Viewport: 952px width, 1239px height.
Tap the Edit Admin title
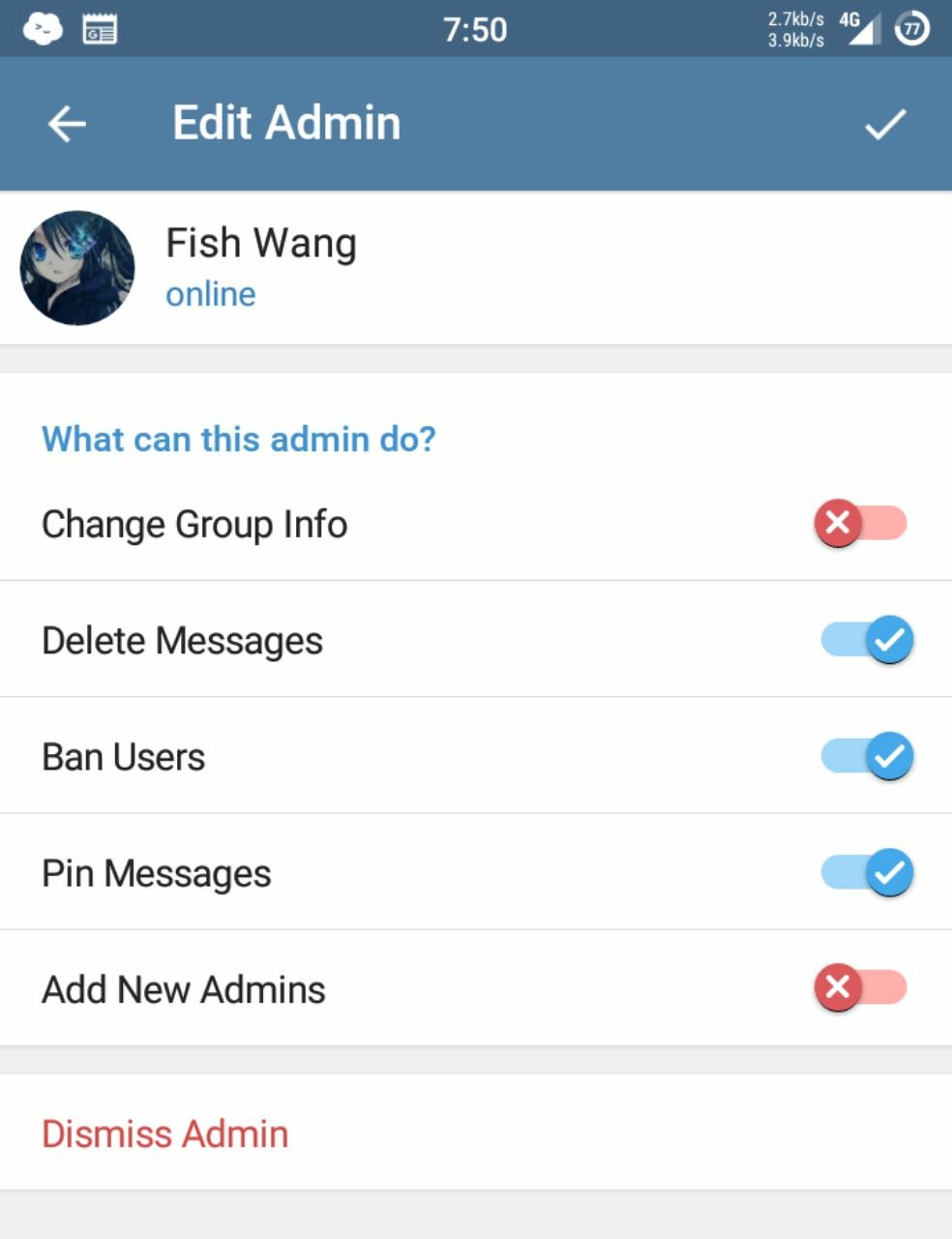[286, 123]
